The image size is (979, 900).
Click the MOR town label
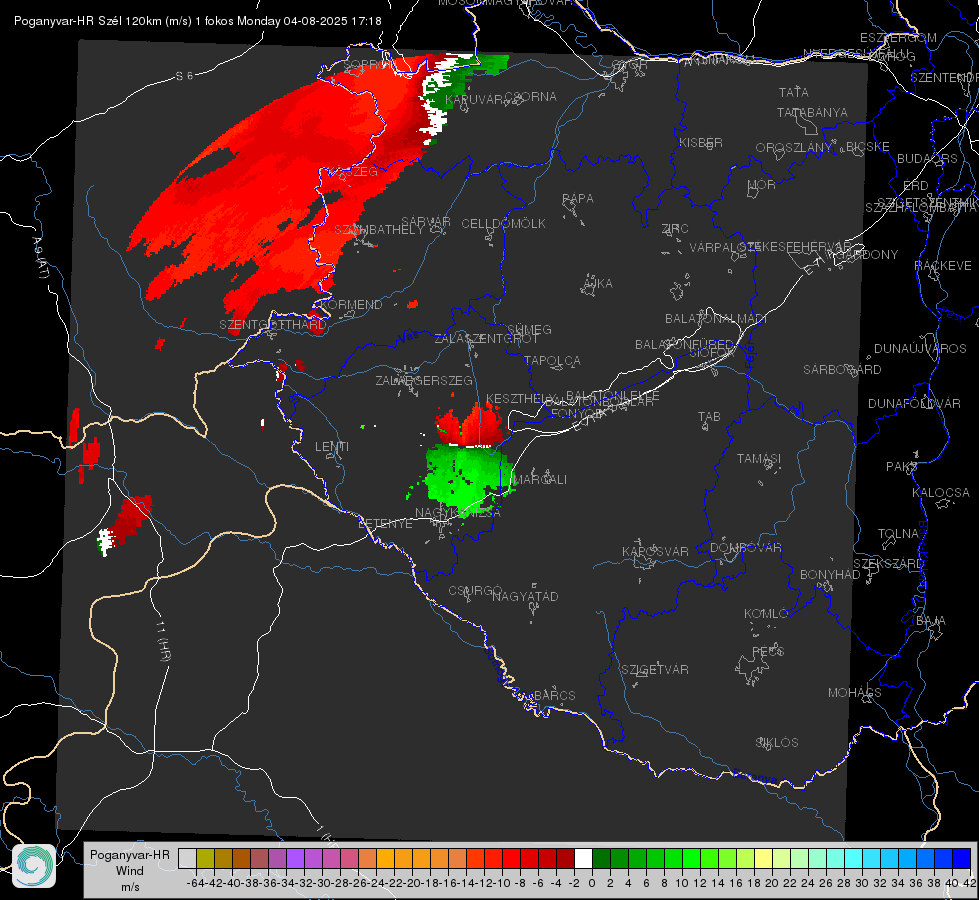(x=762, y=184)
